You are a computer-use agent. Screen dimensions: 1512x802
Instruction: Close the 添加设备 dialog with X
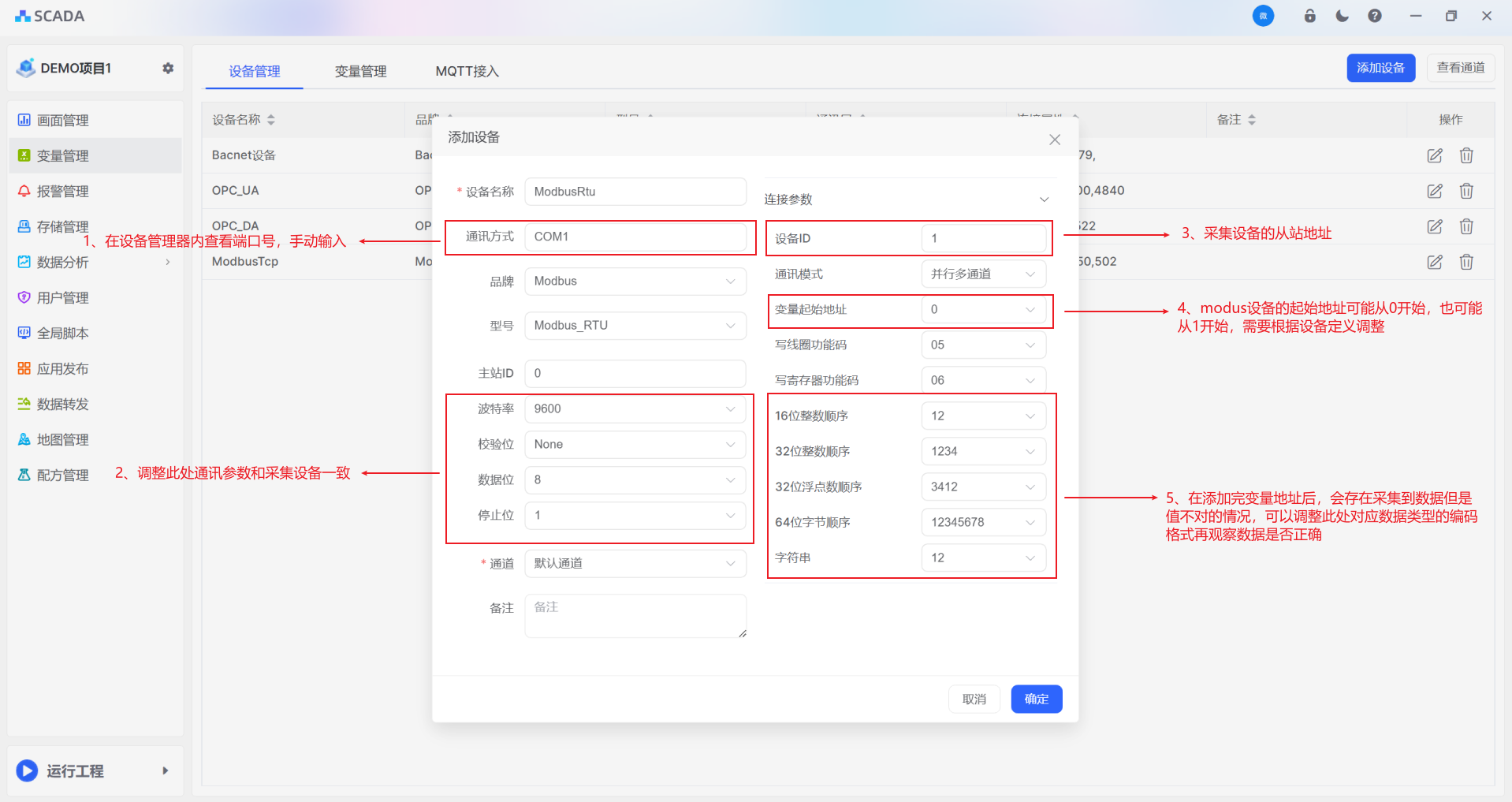pyautogui.click(x=1054, y=140)
